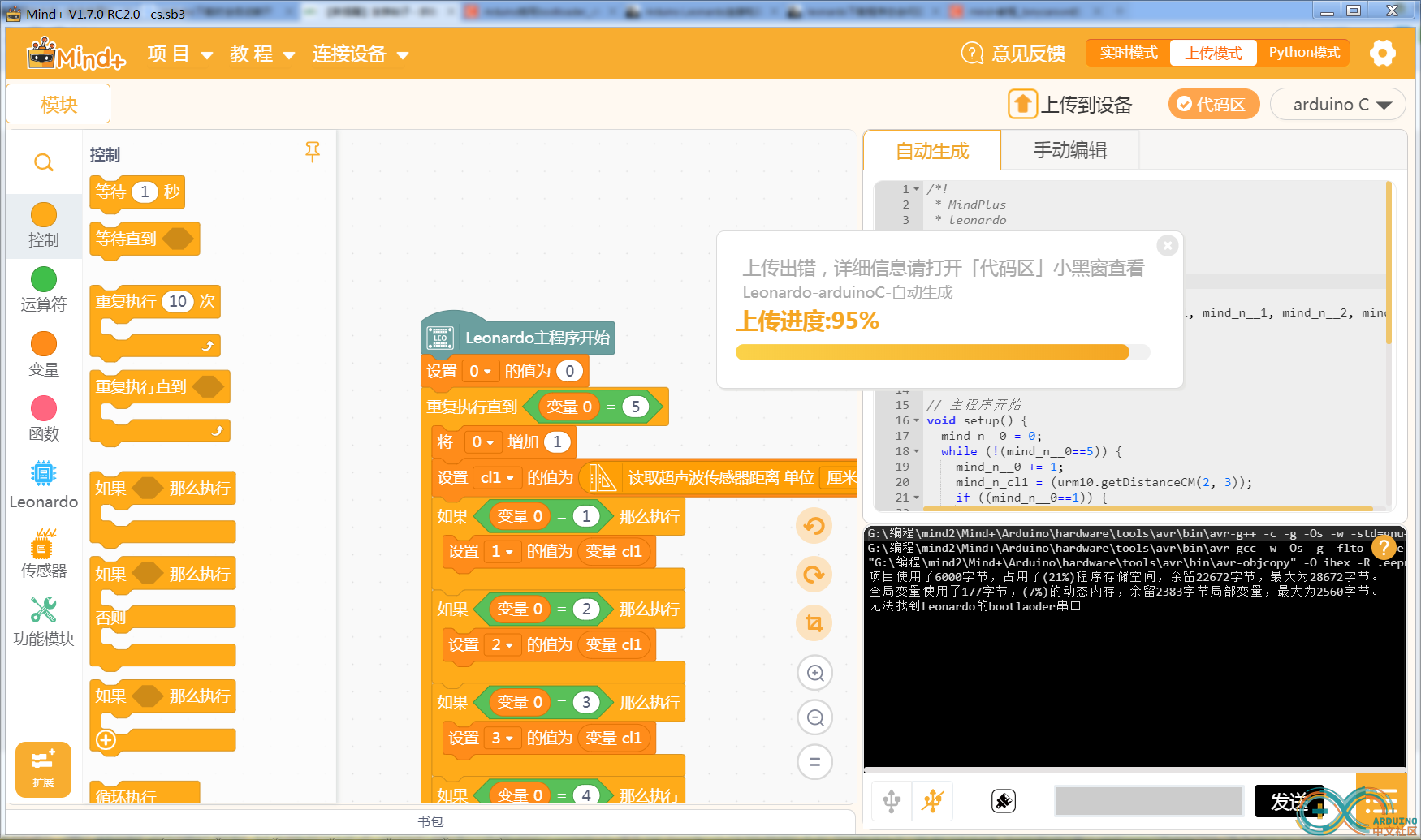1421x840 pixels.
Task: Switch to 实时模式 mode
Action: click(1129, 53)
